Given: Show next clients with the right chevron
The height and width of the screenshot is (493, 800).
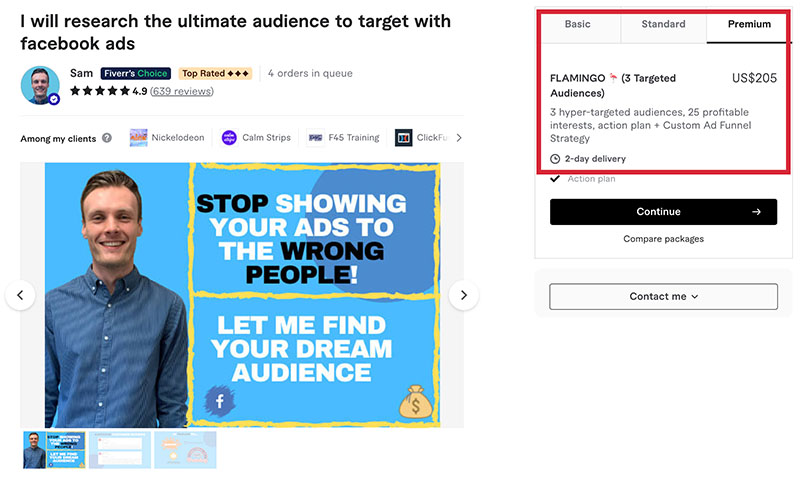Looking at the screenshot, I should coord(459,138).
